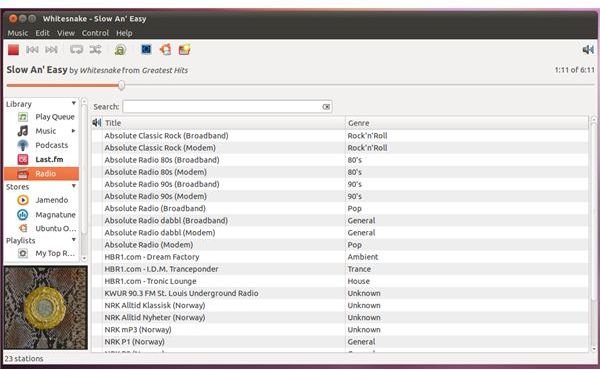Screen dimensions: 600x370
Task: Open the View menu
Action: click(x=66, y=33)
